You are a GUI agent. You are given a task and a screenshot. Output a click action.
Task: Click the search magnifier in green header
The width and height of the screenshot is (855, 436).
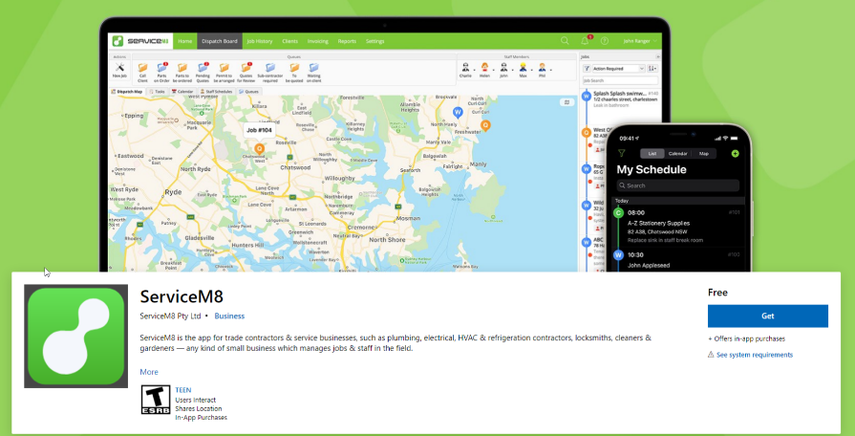click(x=565, y=41)
